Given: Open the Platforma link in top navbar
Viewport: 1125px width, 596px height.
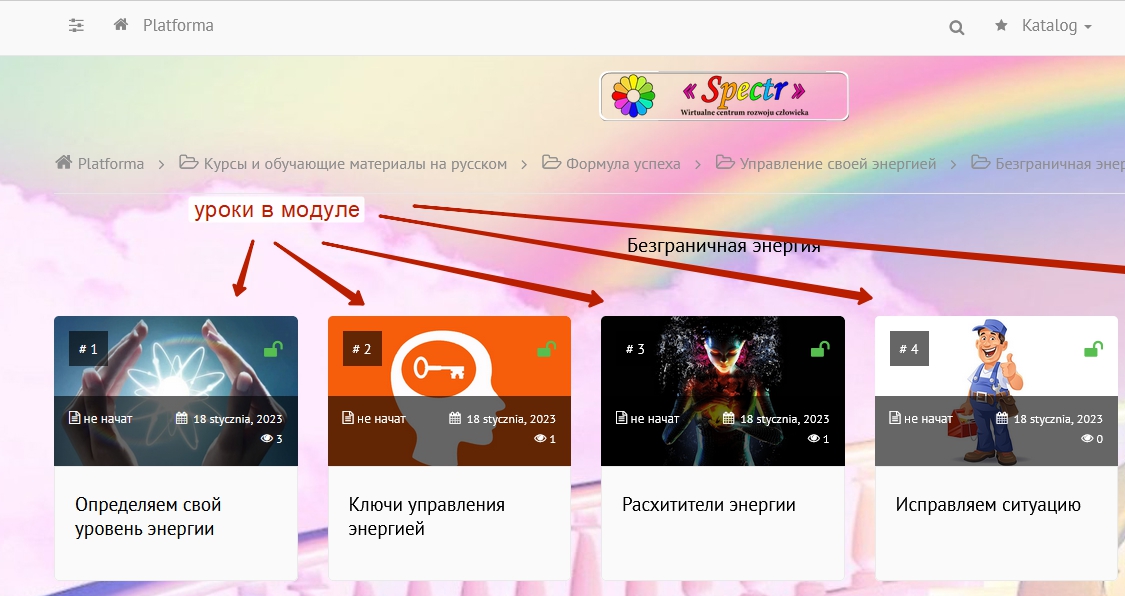Looking at the screenshot, I should coord(178,25).
